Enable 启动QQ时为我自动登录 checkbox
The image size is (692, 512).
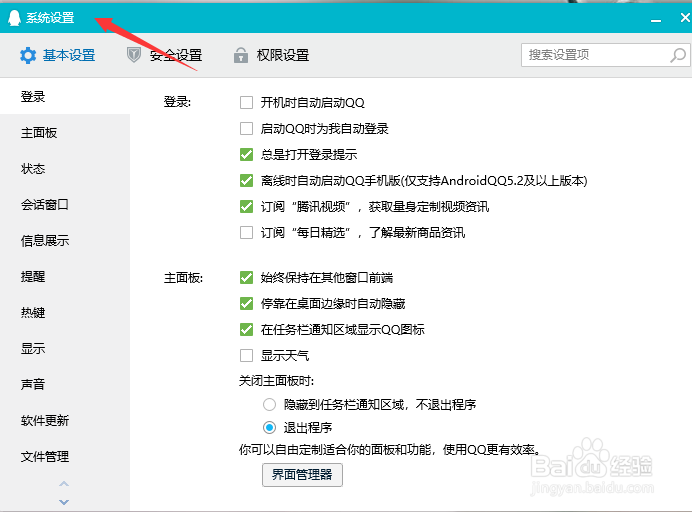coord(246,128)
